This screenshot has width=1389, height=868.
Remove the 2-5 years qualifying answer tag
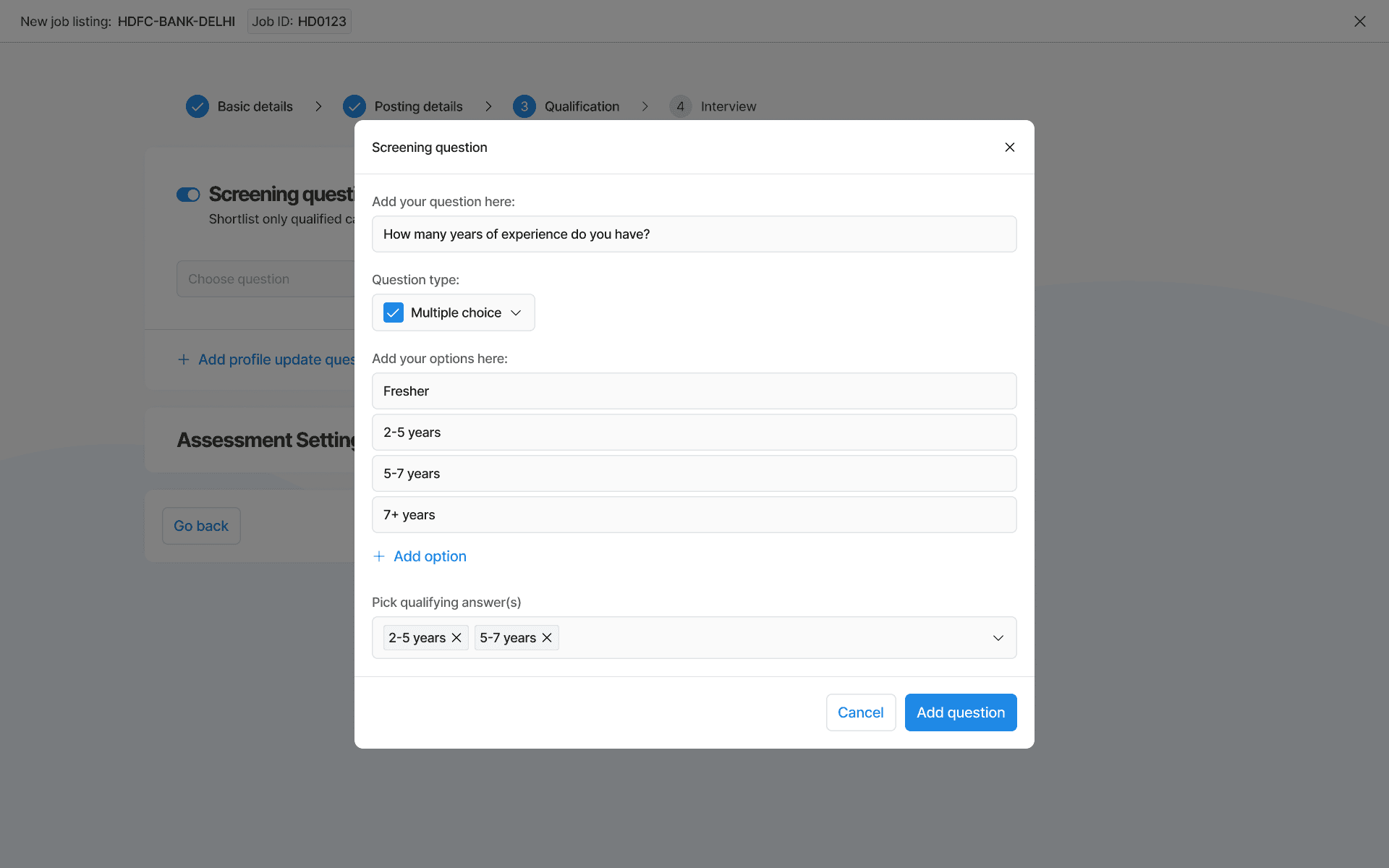click(456, 637)
